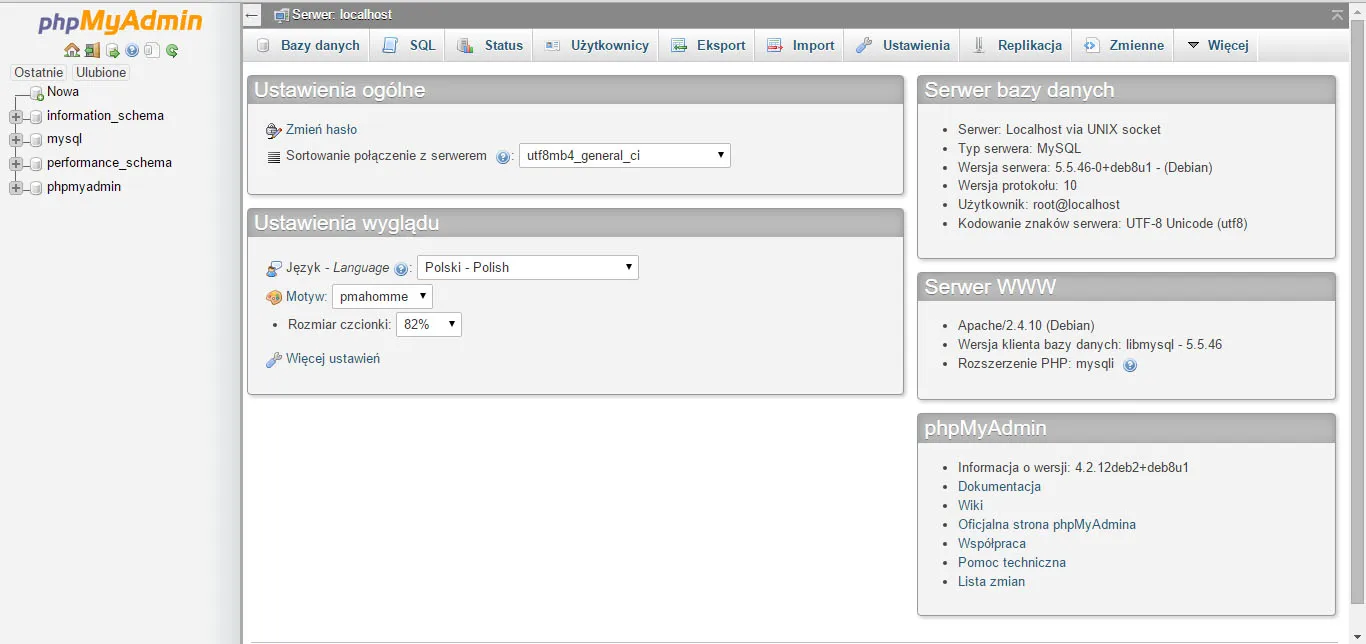Screen dimensions: 1366x644
Task: Open the Zmienne tab
Action: 1124,45
